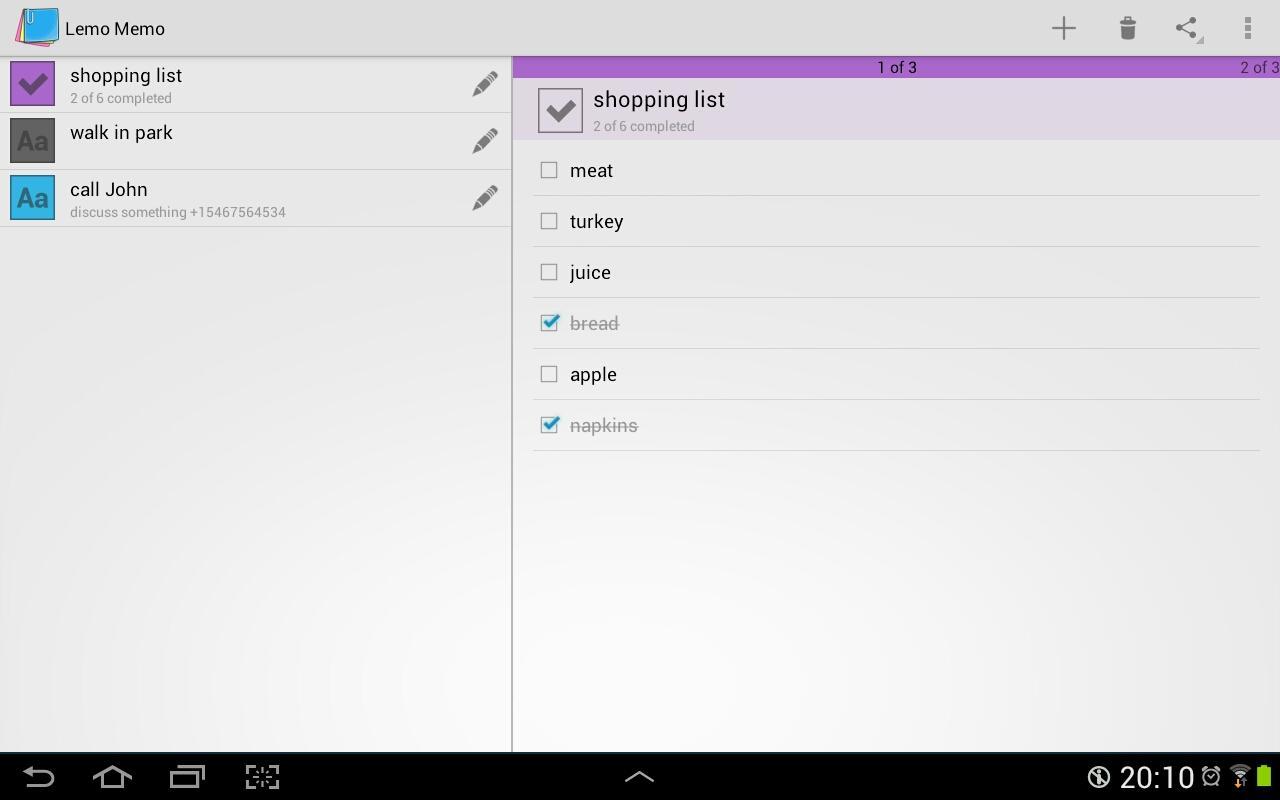Delete memo using the trash icon
Screen dimensions: 1280x800
pos(1127,28)
